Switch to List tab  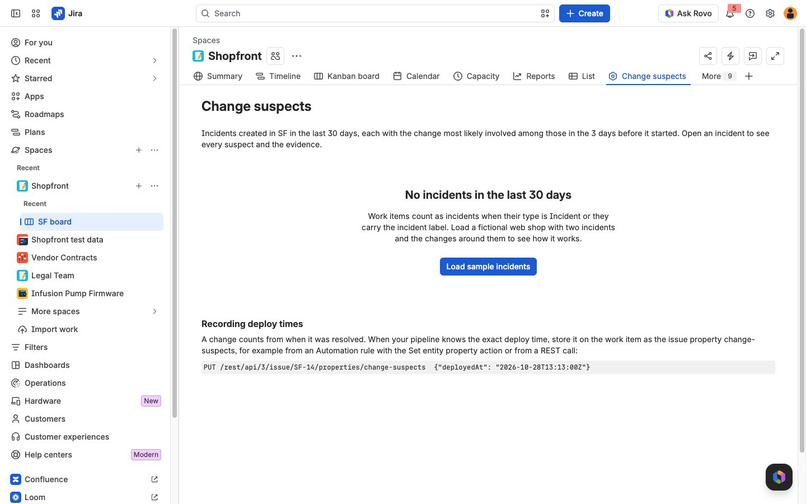click(582, 76)
